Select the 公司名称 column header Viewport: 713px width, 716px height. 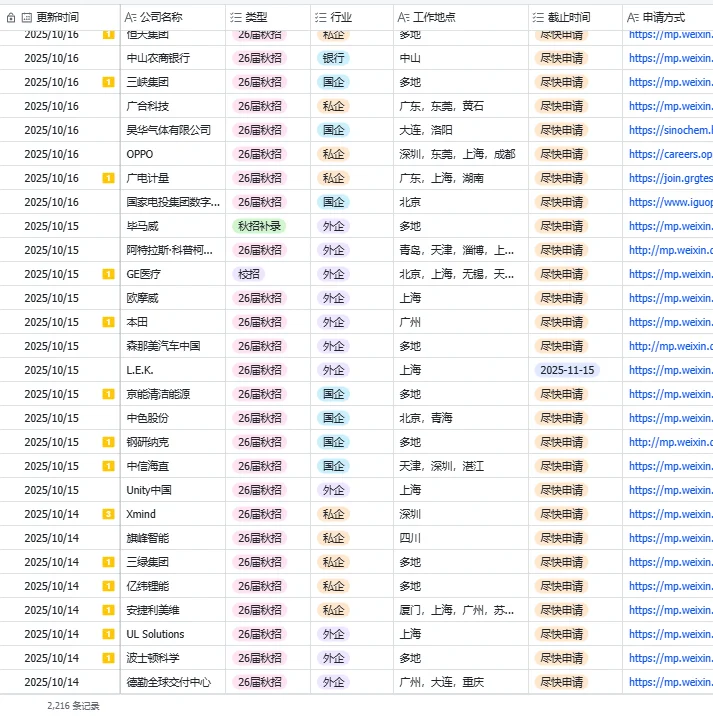[173, 18]
